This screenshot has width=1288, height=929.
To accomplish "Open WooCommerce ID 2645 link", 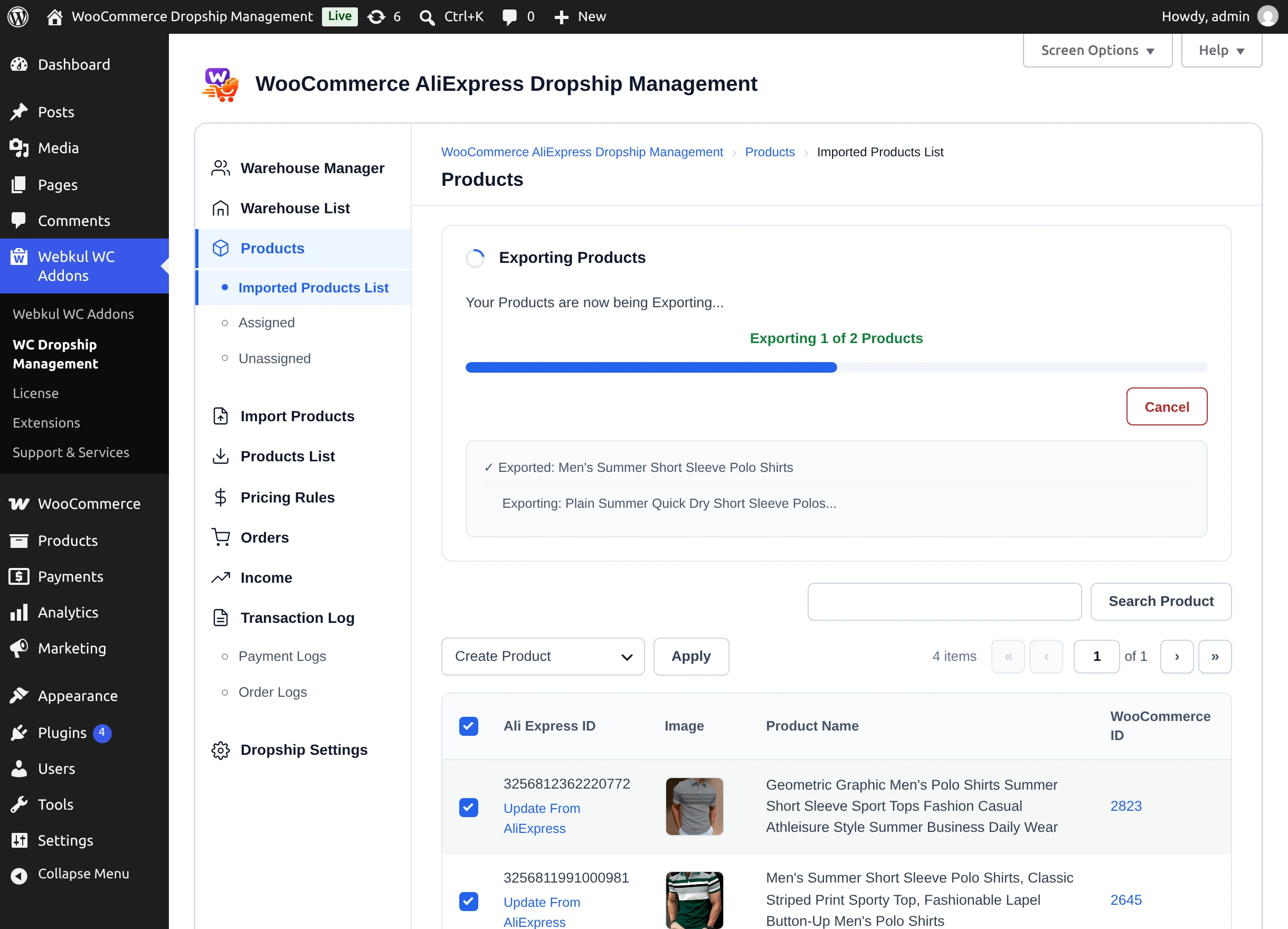I will click(x=1125, y=900).
